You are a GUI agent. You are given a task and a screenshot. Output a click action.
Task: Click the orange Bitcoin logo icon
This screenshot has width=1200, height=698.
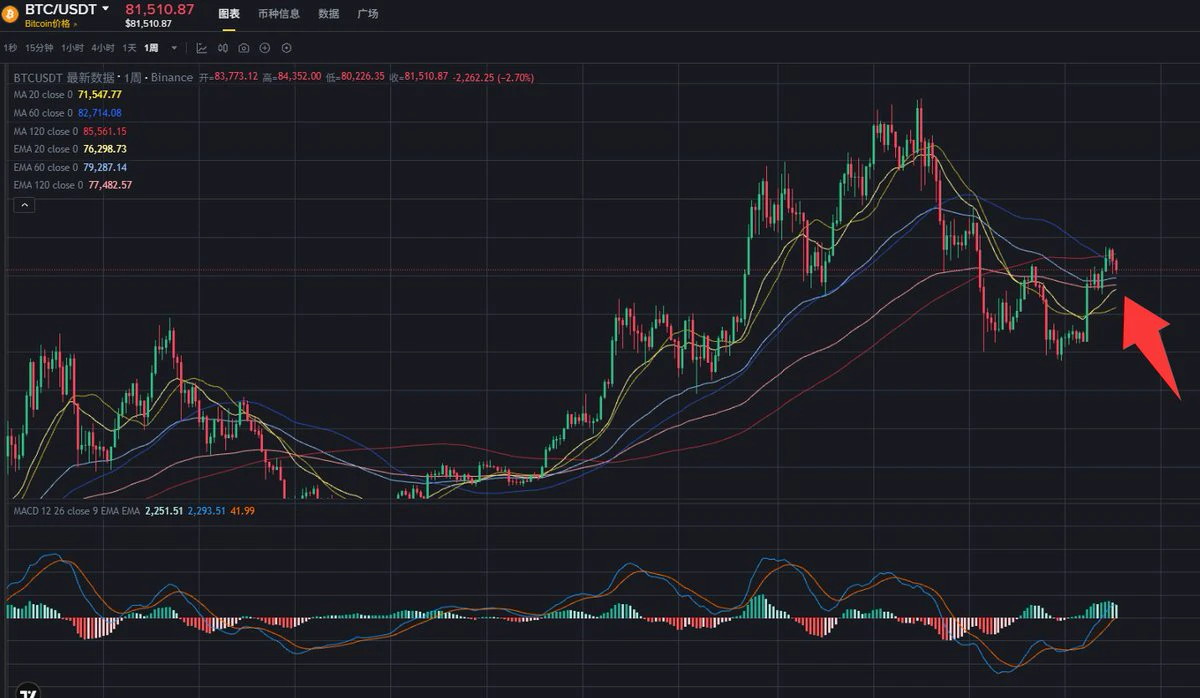pos(12,14)
